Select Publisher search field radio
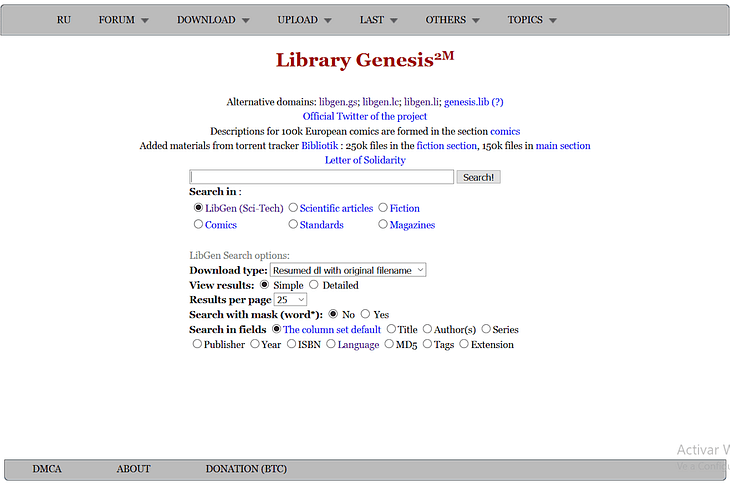The width and height of the screenshot is (730, 485). (197, 344)
